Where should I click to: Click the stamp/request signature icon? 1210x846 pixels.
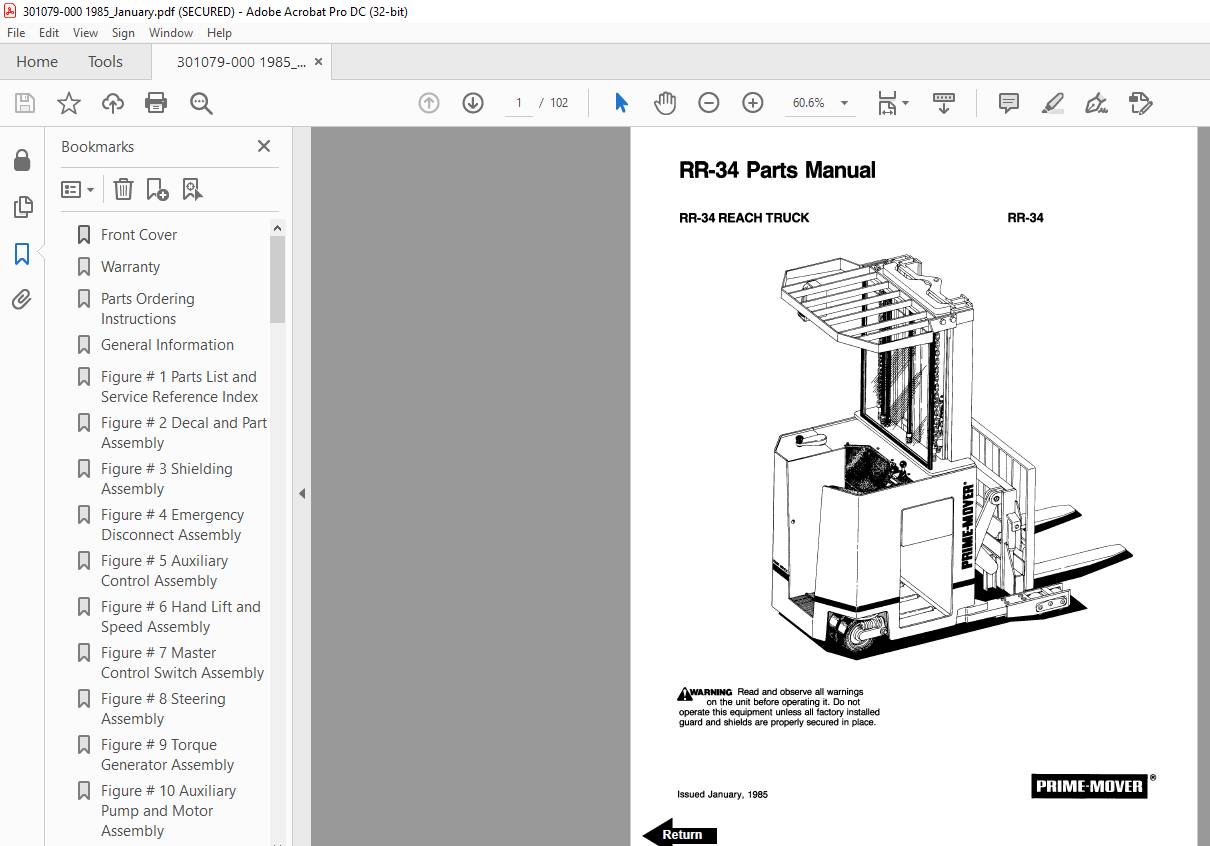click(1140, 103)
